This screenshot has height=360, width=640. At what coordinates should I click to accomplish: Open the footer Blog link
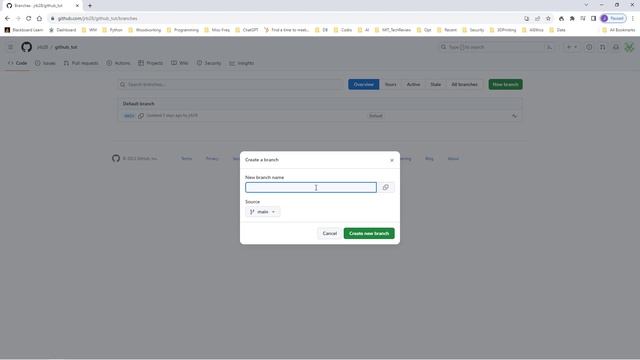click(429, 158)
